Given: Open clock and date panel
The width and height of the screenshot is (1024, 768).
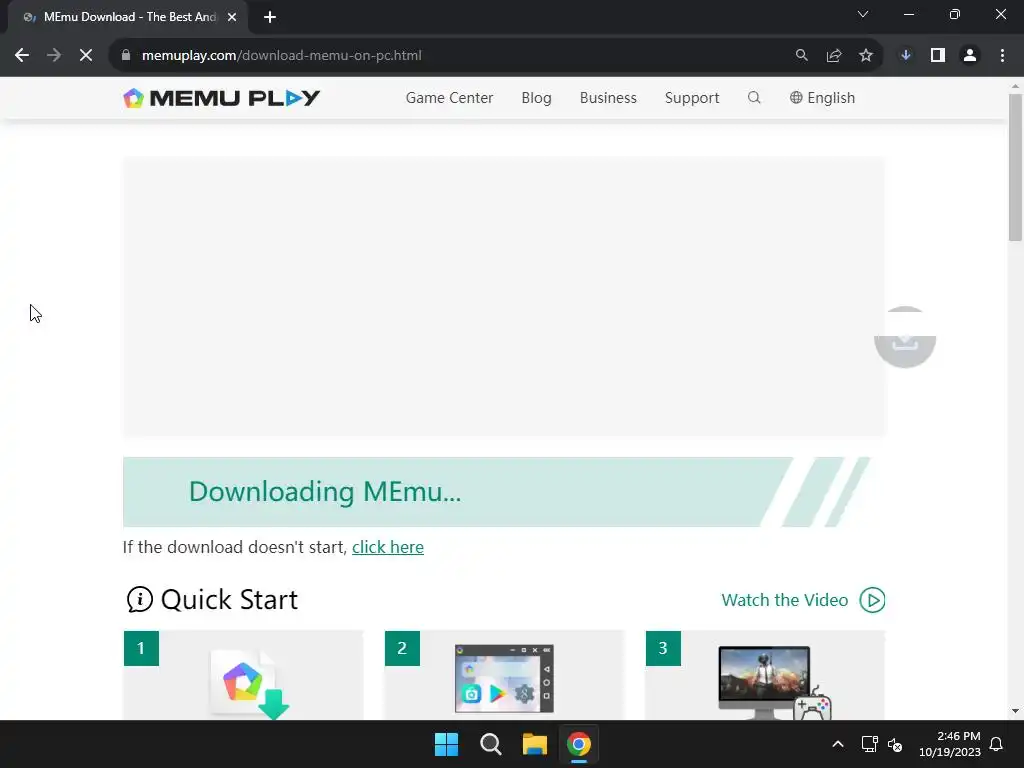Looking at the screenshot, I should pyautogui.click(x=950, y=744).
